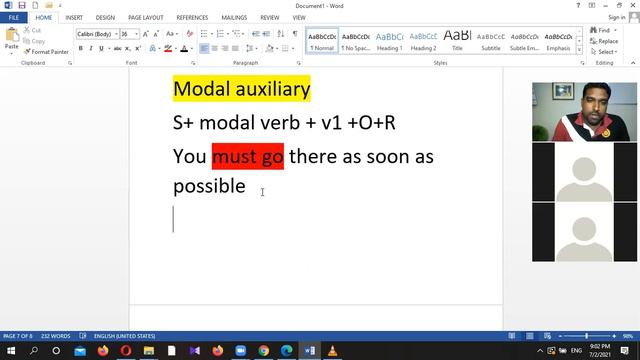Toggle Underline formatting

coord(101,49)
